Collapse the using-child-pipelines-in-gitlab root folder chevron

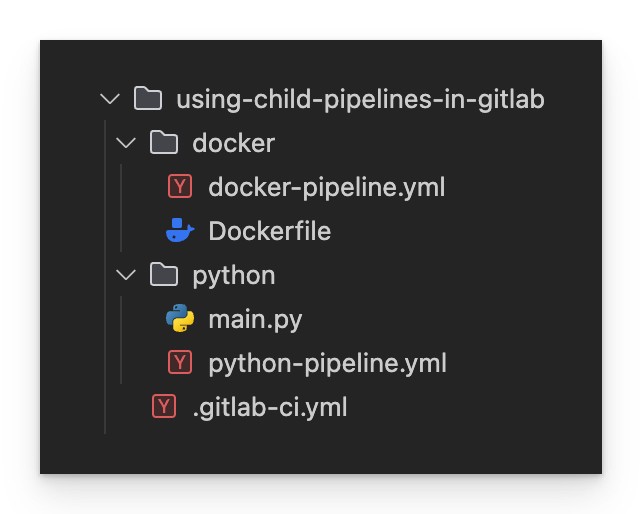tap(110, 99)
